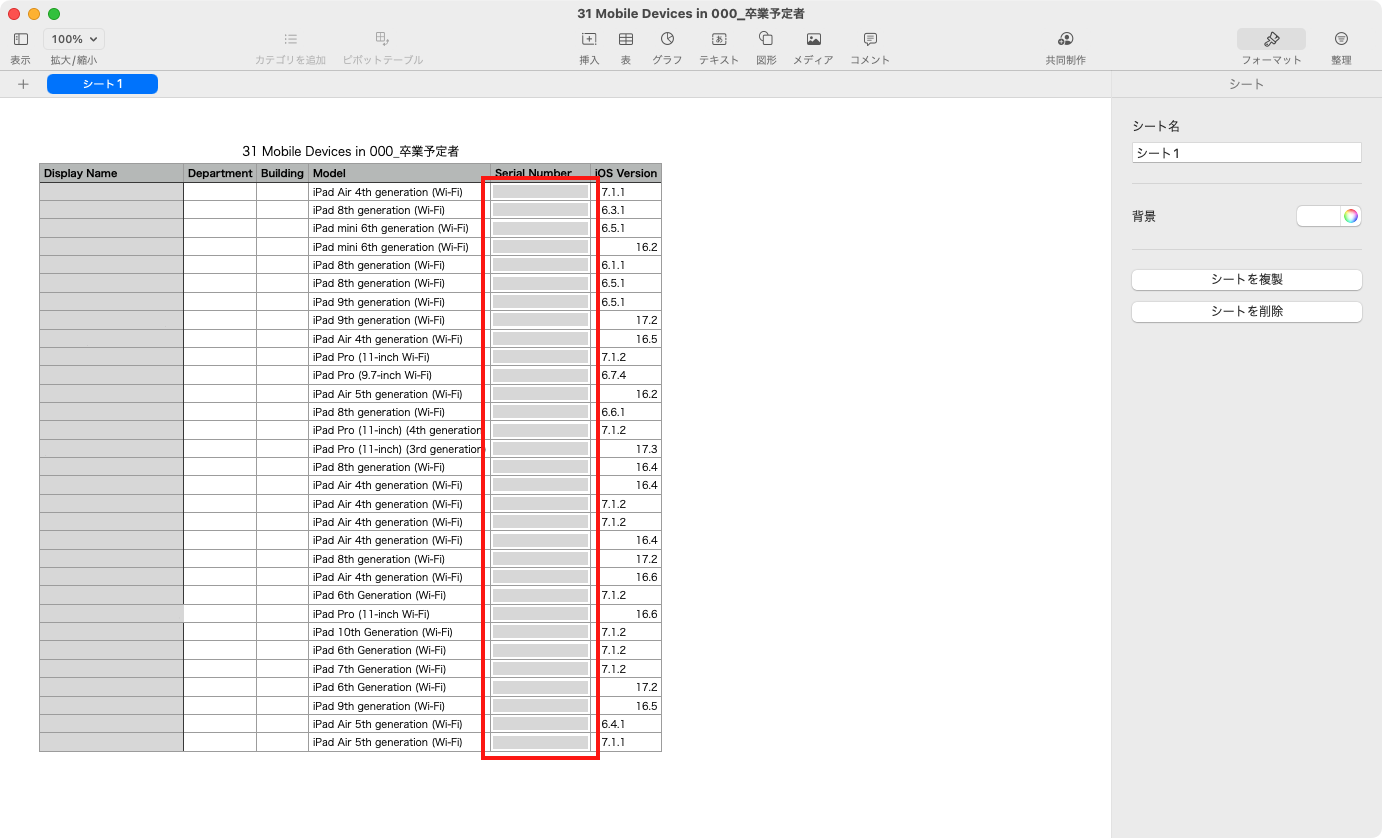Viewport: 1382px width, 838px height.
Task: Edit the sheet name field シート1
Action: pos(1246,153)
